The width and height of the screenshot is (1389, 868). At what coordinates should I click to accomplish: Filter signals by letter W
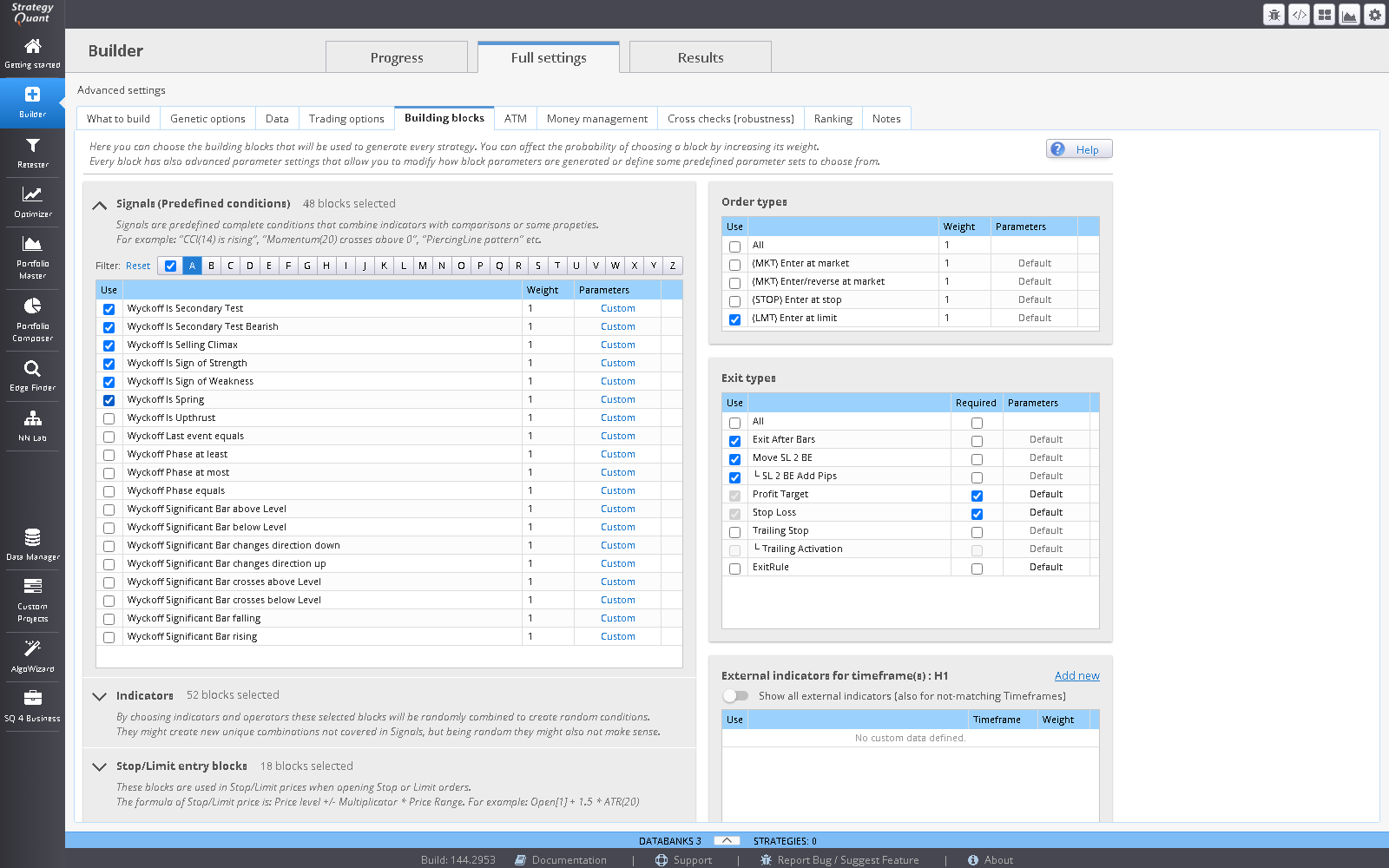[615, 266]
